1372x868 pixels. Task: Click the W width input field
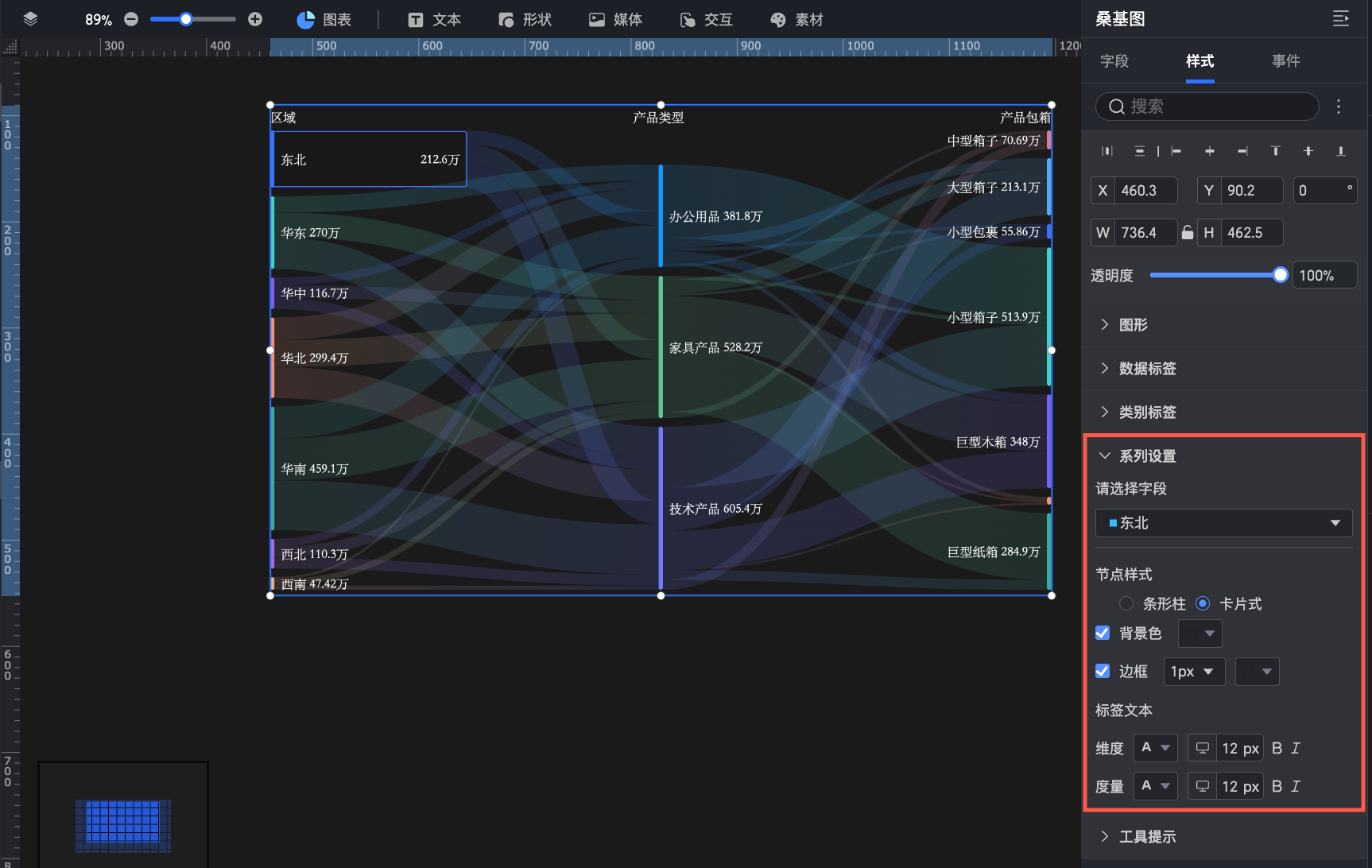[x=1146, y=232]
